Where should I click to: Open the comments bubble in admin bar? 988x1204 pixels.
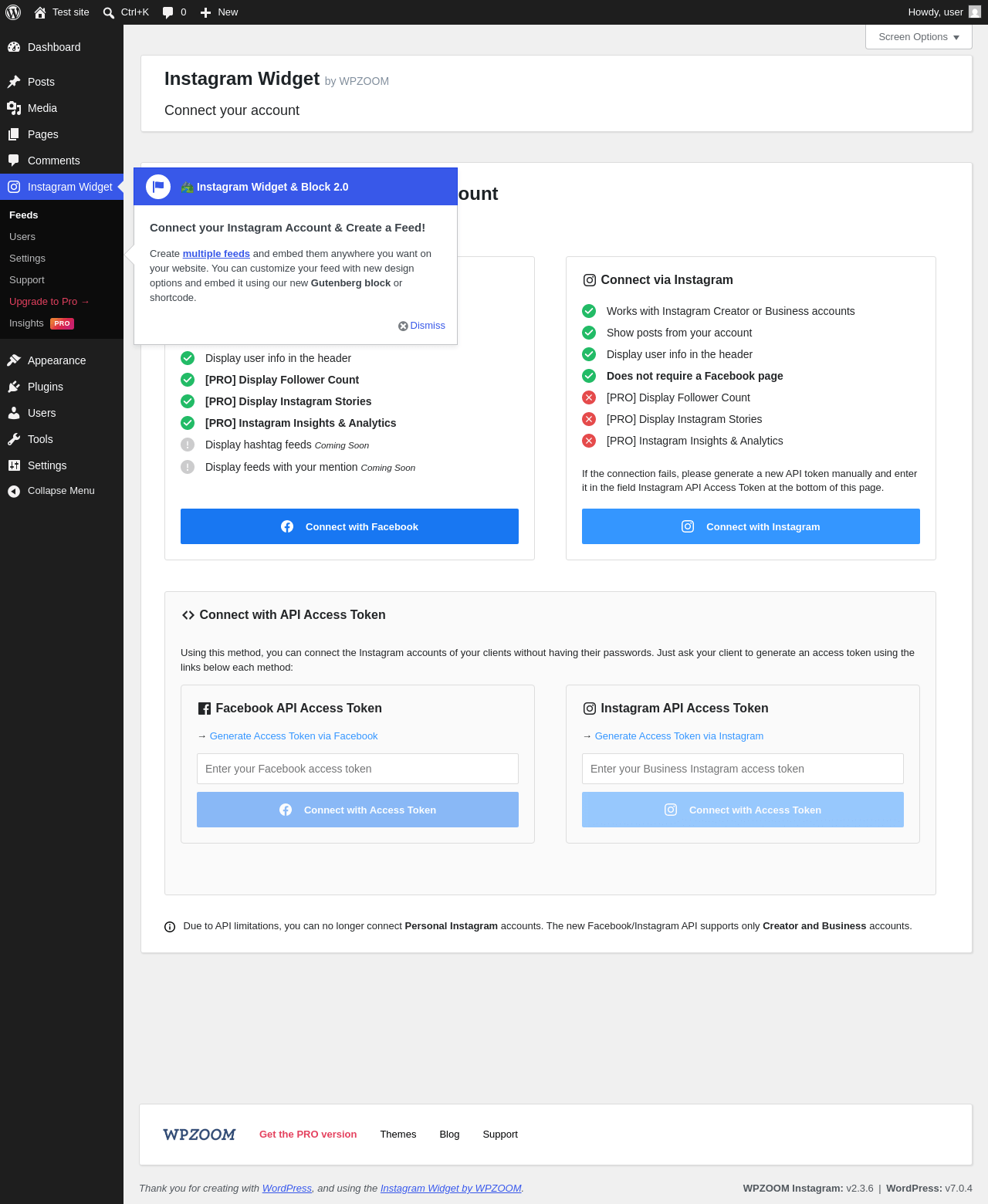tap(167, 12)
